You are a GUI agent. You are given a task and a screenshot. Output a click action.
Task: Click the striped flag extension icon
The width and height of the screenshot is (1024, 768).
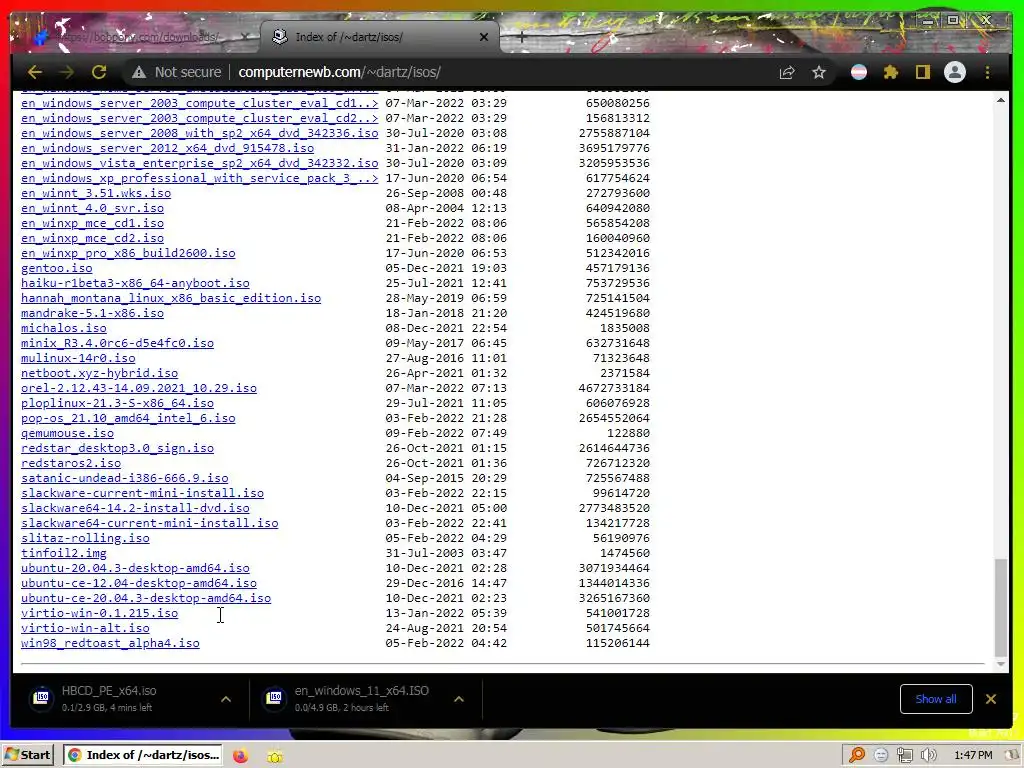tap(859, 72)
